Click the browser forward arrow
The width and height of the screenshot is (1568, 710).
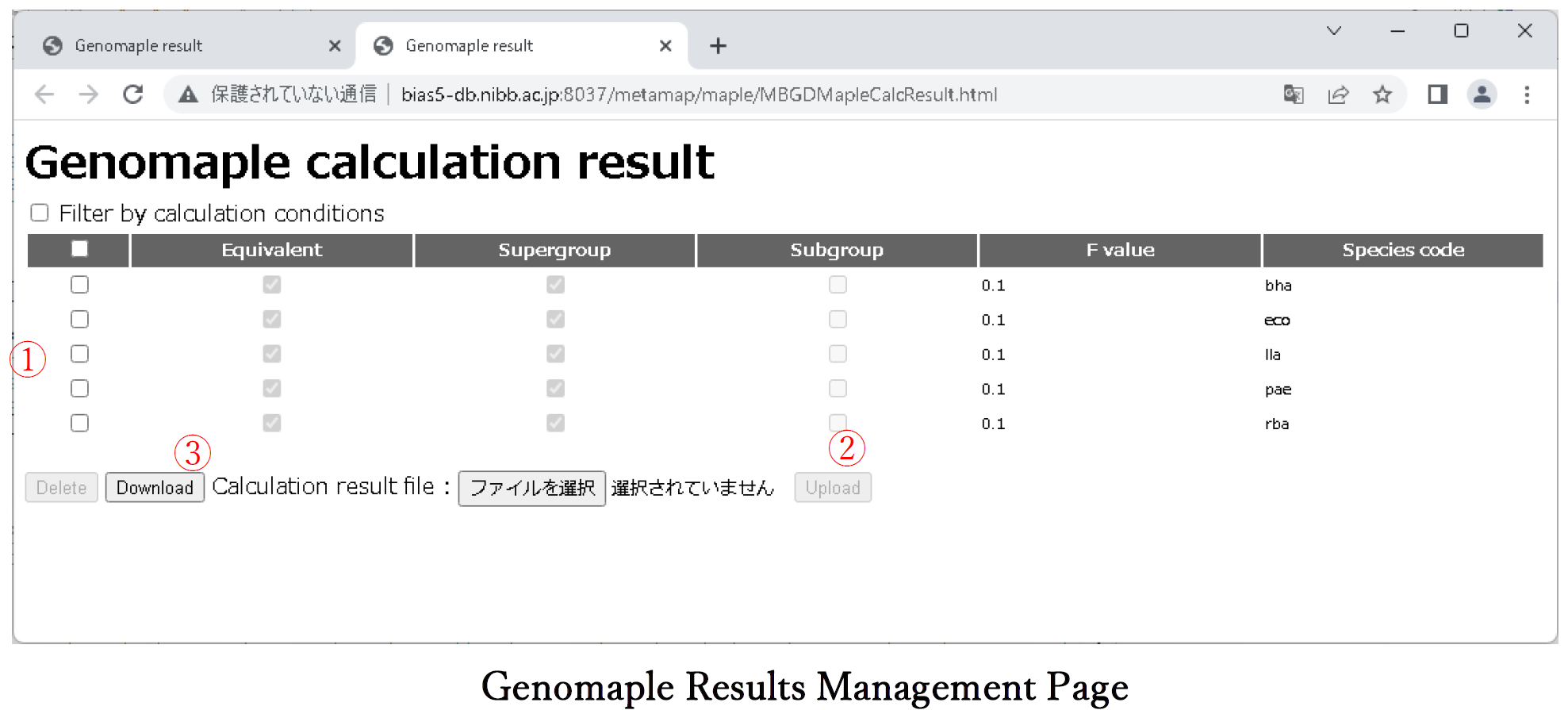tap(89, 95)
